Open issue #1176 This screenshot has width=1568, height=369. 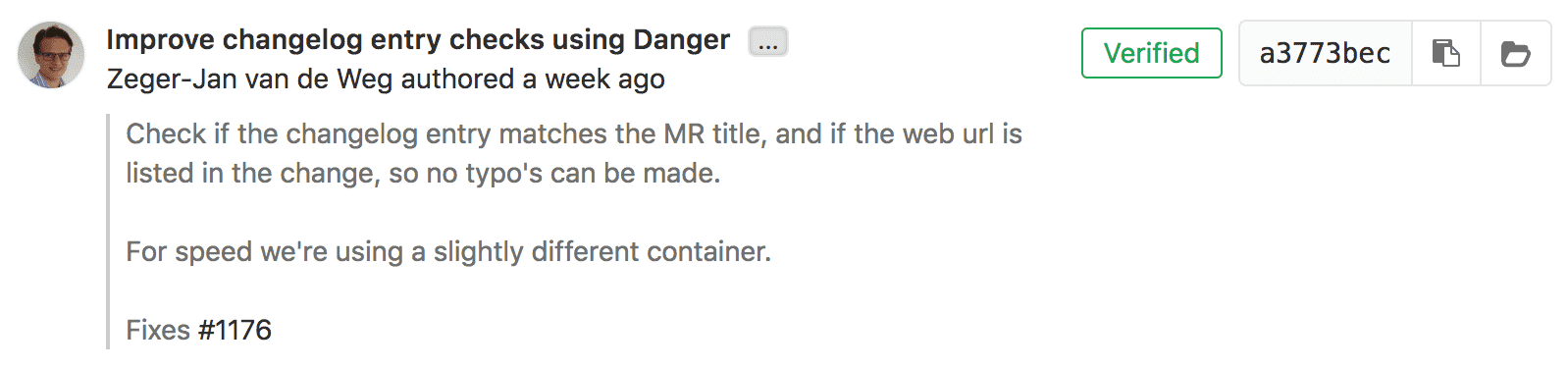pos(235,330)
